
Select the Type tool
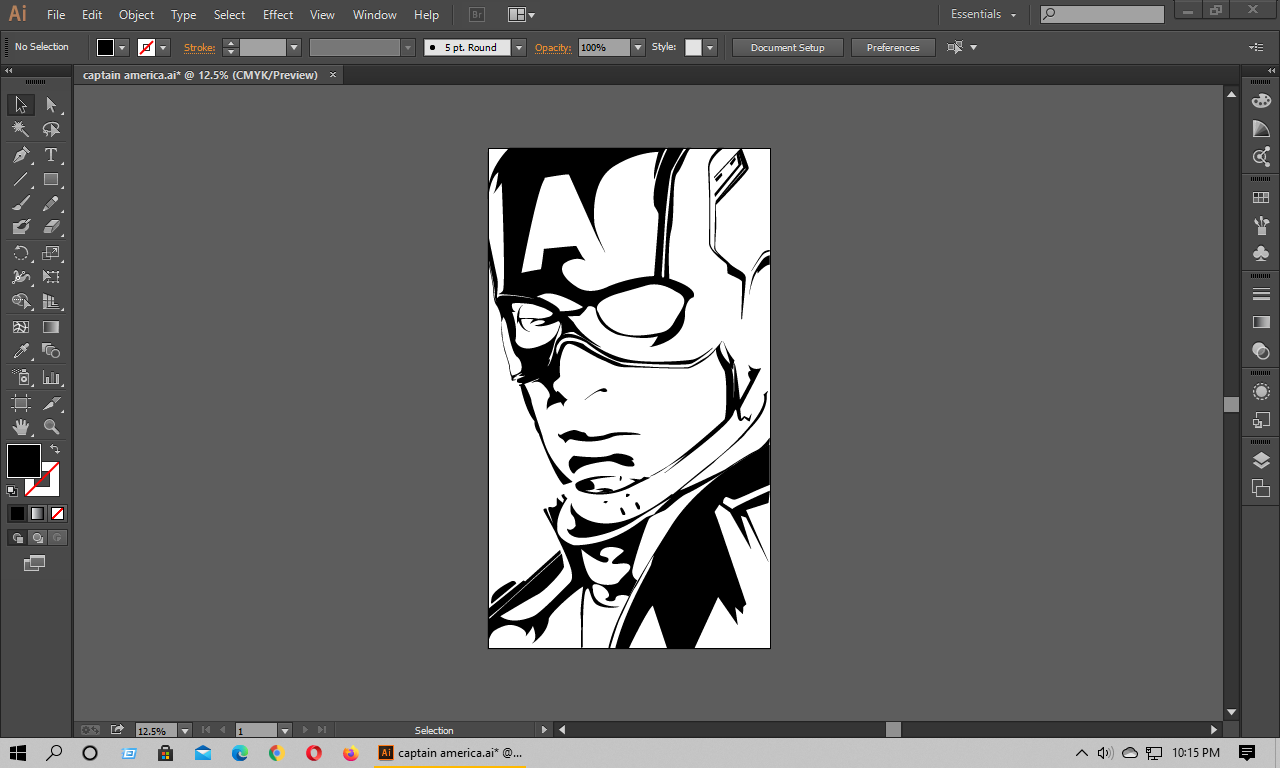point(51,155)
